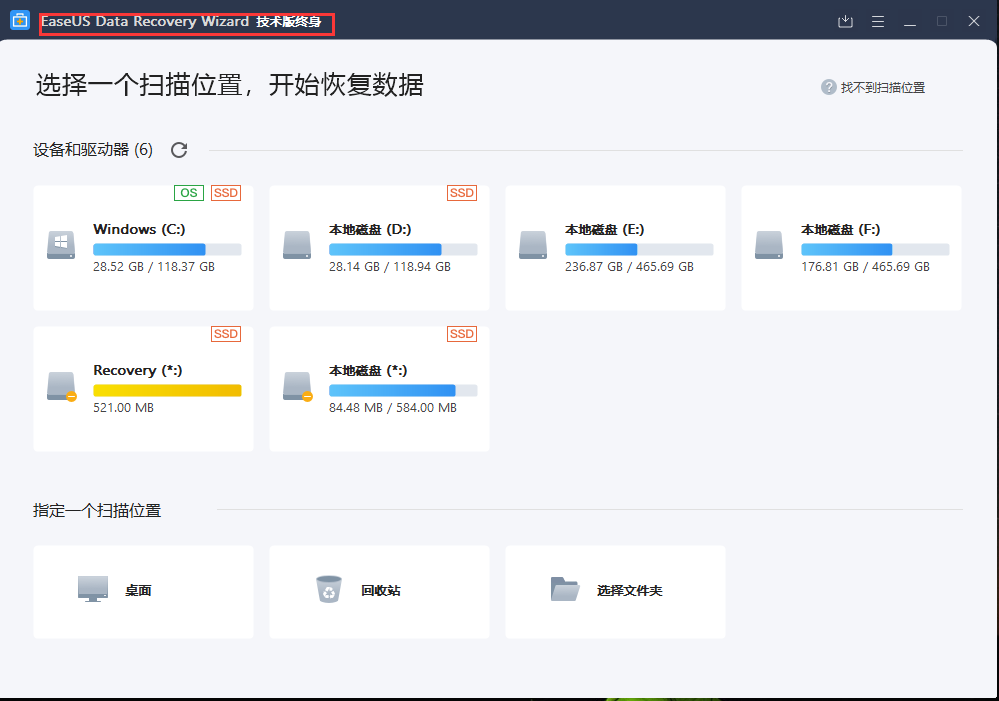Click the '指定一个扫描位置' heading
999x701 pixels.
pyautogui.click(x=97, y=510)
